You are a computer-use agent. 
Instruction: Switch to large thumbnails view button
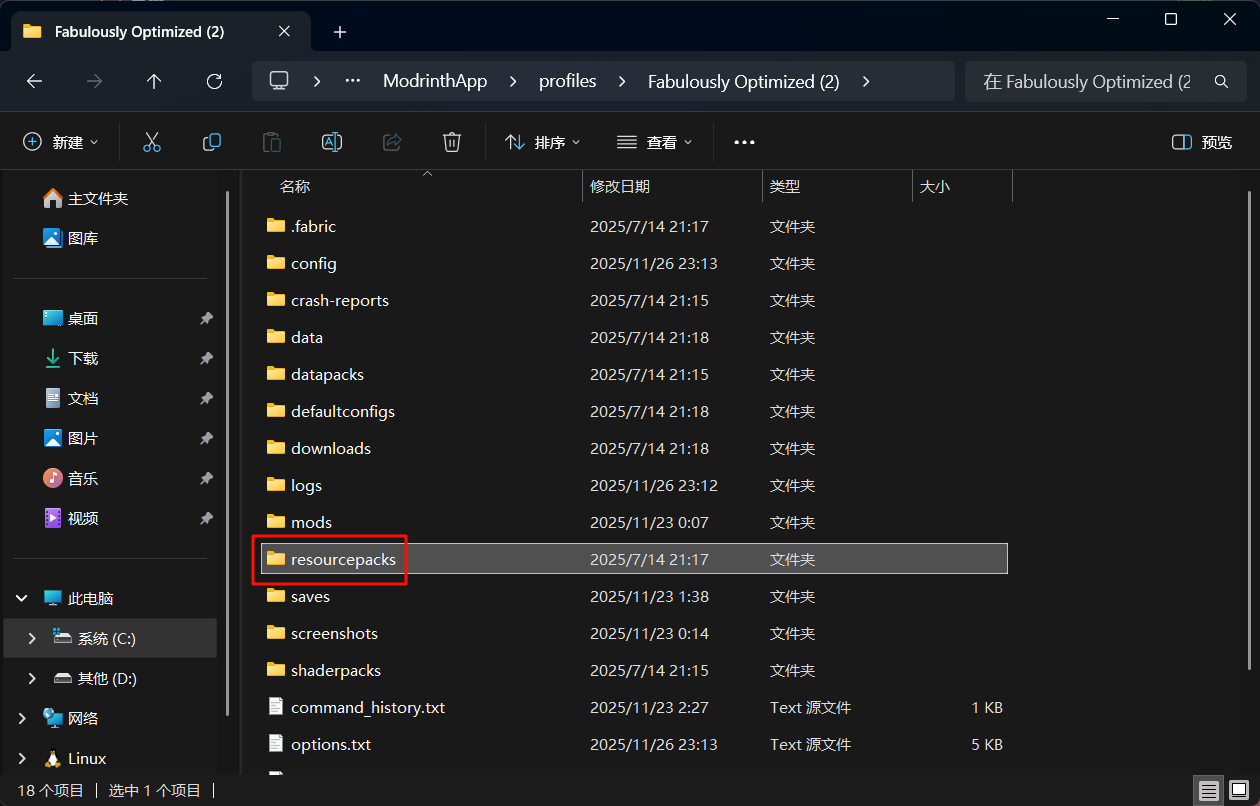click(x=1237, y=791)
